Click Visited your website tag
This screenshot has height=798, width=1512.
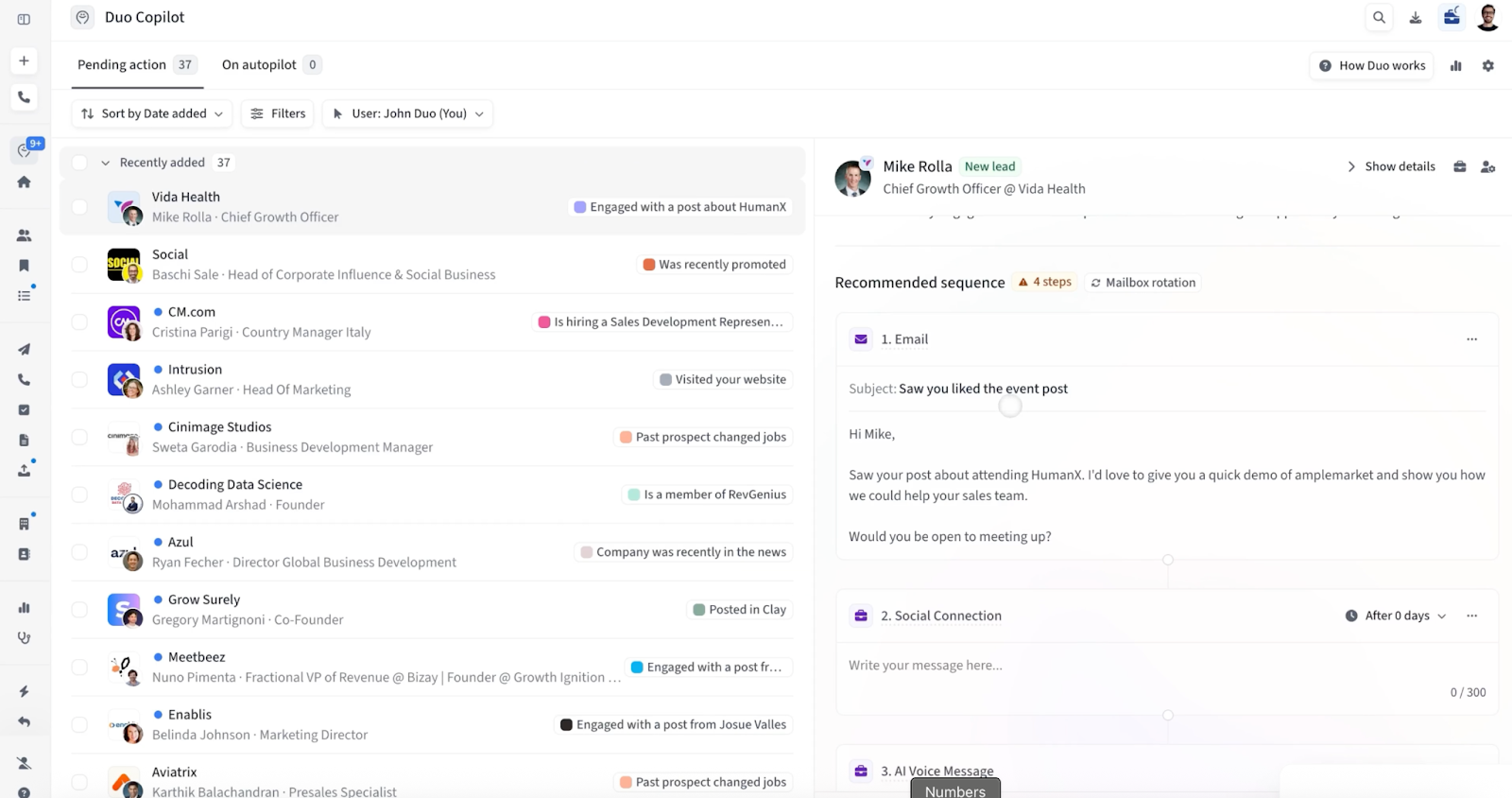click(723, 379)
